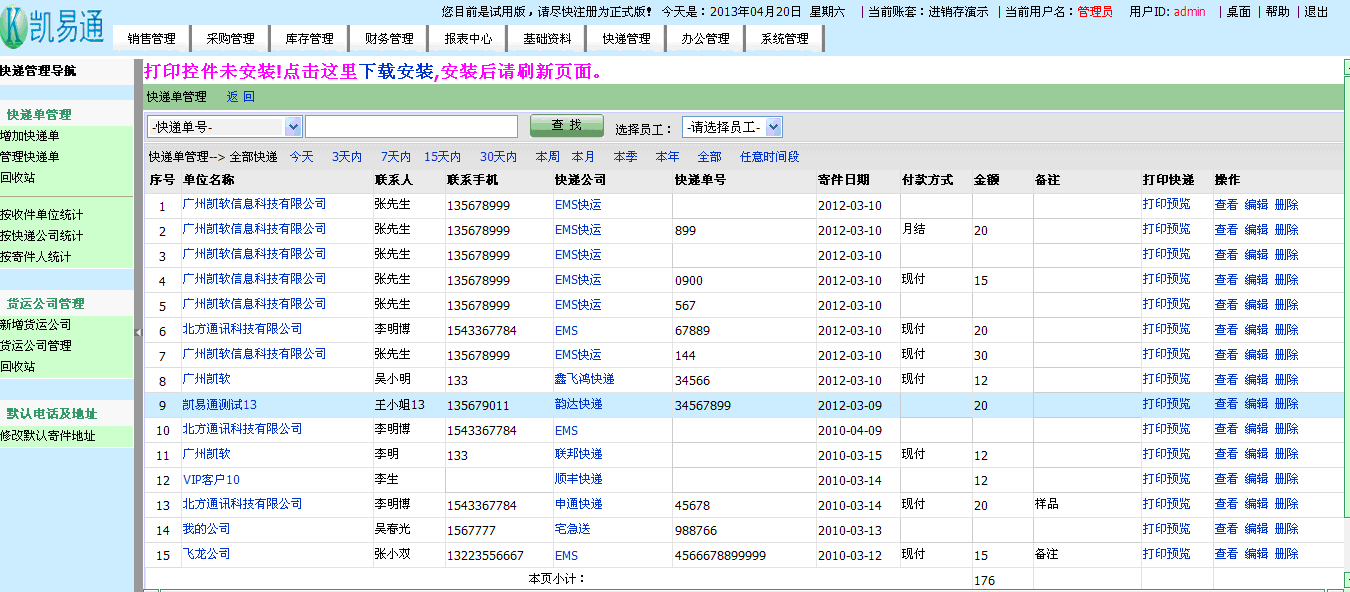Click 编辑 for 我的公司 row

pyautogui.click(x=1256, y=529)
